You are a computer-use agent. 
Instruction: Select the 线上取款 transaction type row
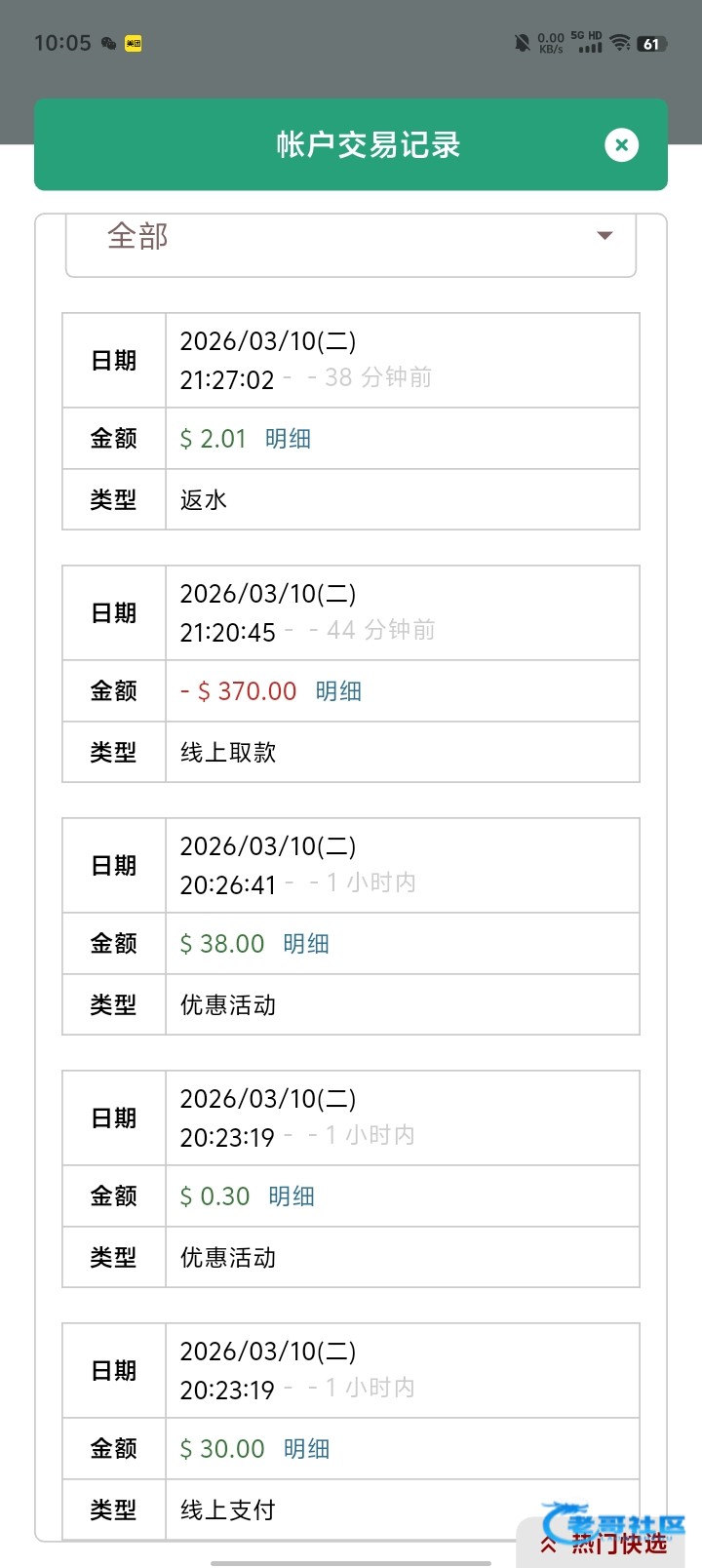402,753
